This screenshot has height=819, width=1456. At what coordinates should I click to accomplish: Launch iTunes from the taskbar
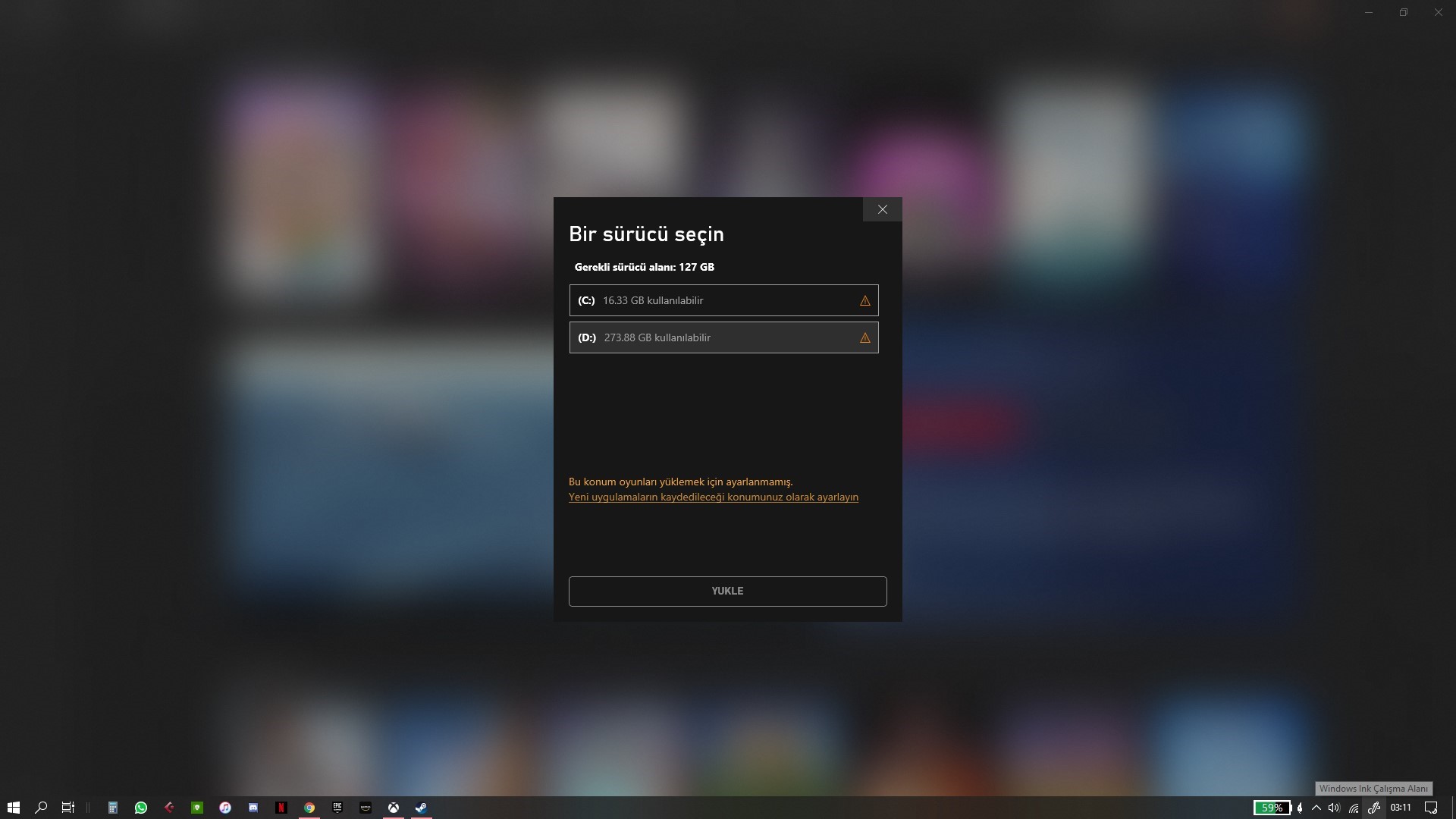[x=225, y=808]
